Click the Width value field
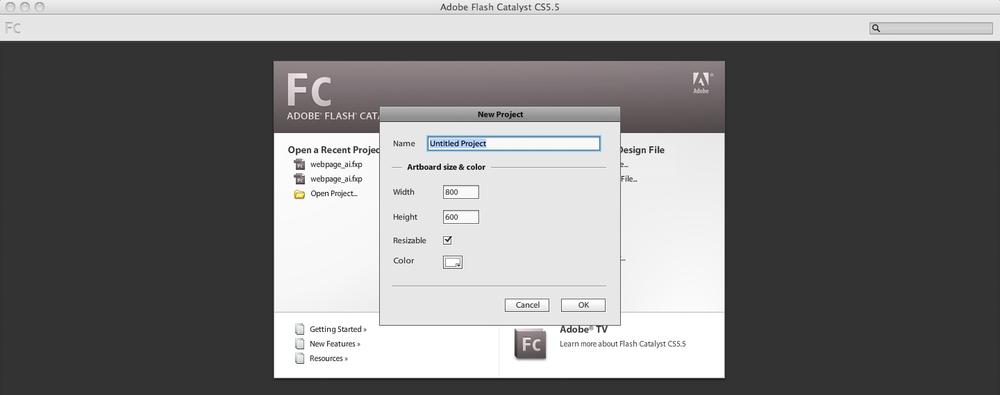This screenshot has height=395, width=1000. point(460,192)
